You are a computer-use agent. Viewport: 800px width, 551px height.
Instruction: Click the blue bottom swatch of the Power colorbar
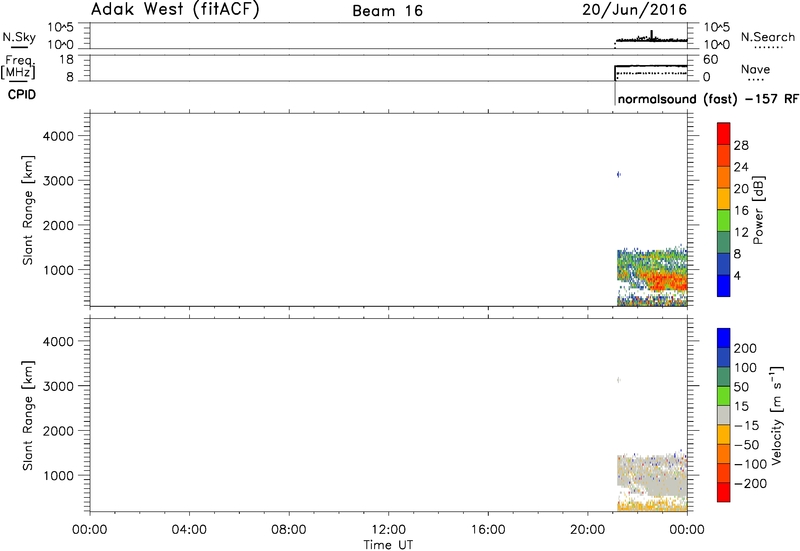point(723,285)
